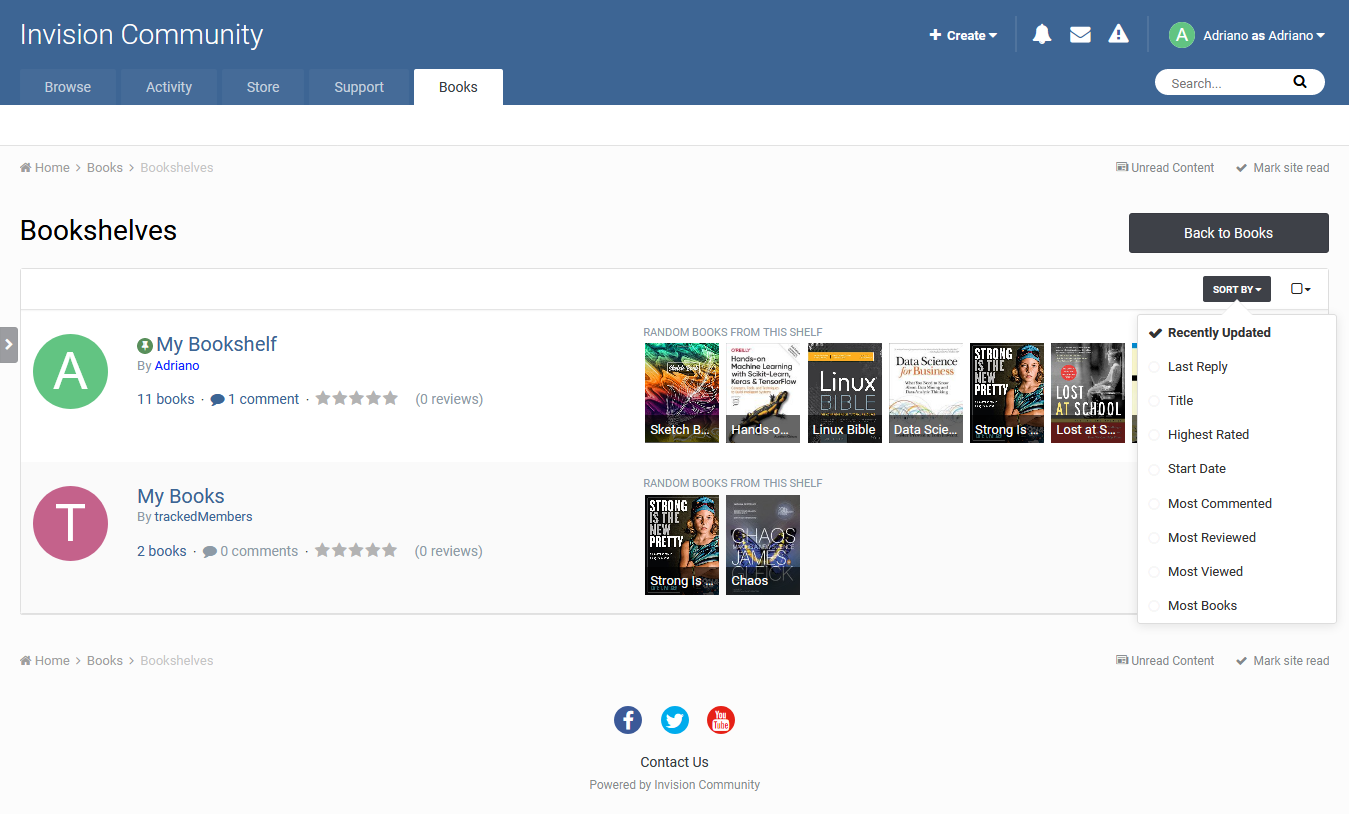Click the search magnifier icon
This screenshot has width=1349, height=814.
(1299, 82)
